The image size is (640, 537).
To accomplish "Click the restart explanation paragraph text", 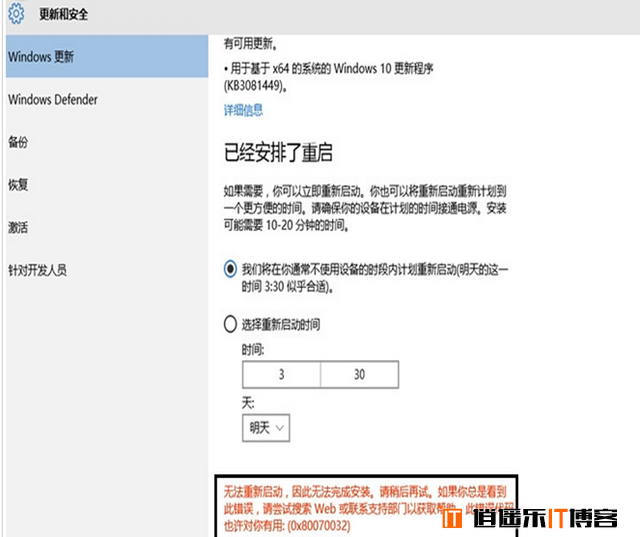I will (x=365, y=208).
